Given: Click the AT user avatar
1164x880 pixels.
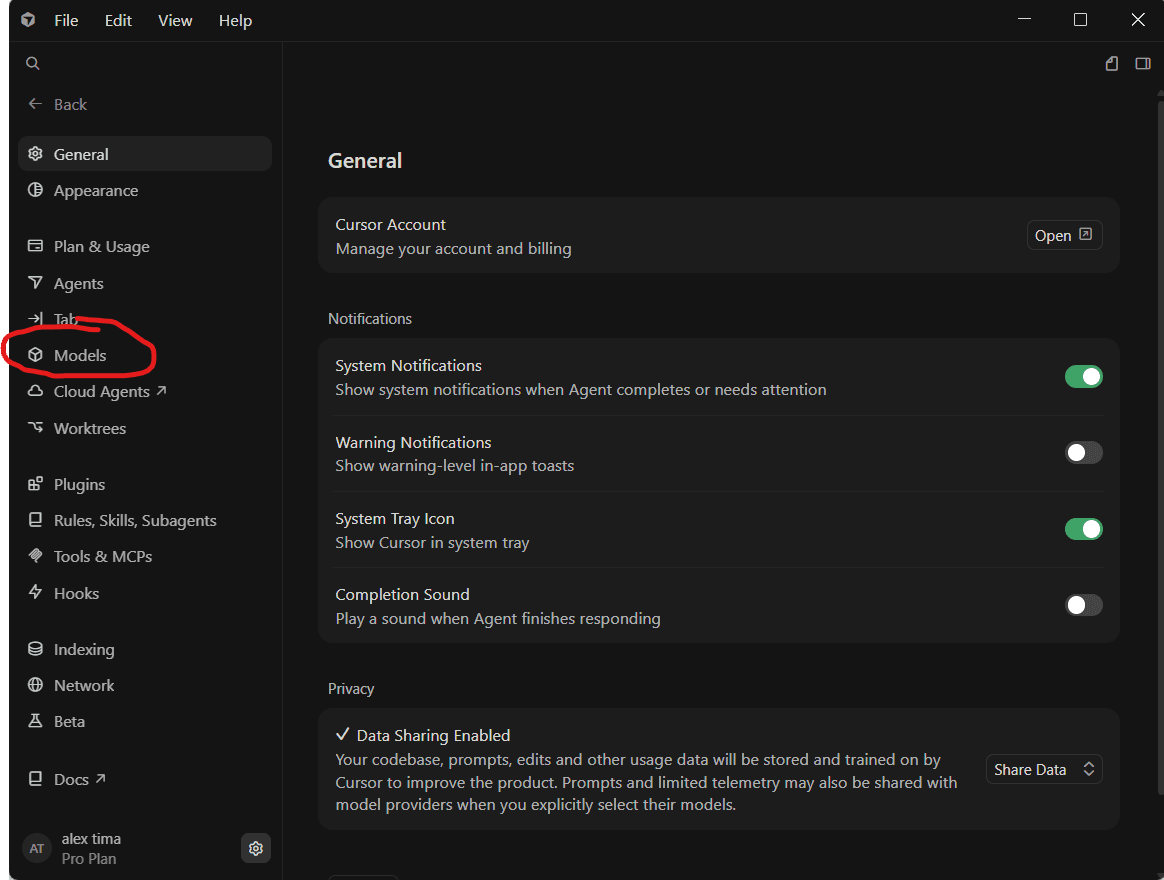Looking at the screenshot, I should point(36,848).
